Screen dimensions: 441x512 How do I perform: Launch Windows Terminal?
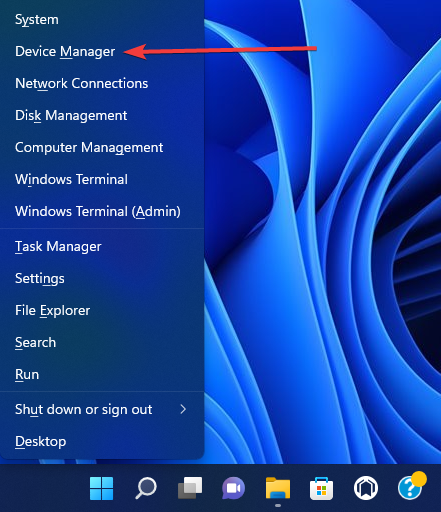[x=102, y=179]
